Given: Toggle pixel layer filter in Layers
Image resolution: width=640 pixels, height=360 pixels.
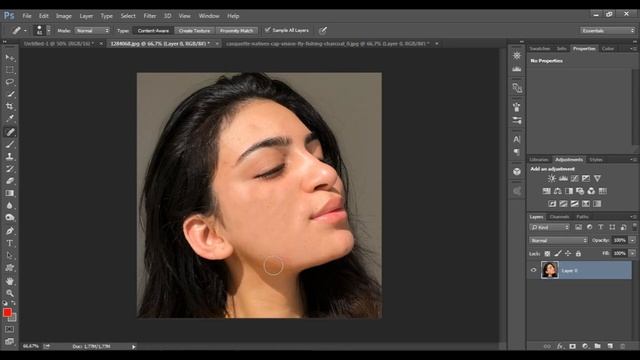Looking at the screenshot, I should click(578, 227).
